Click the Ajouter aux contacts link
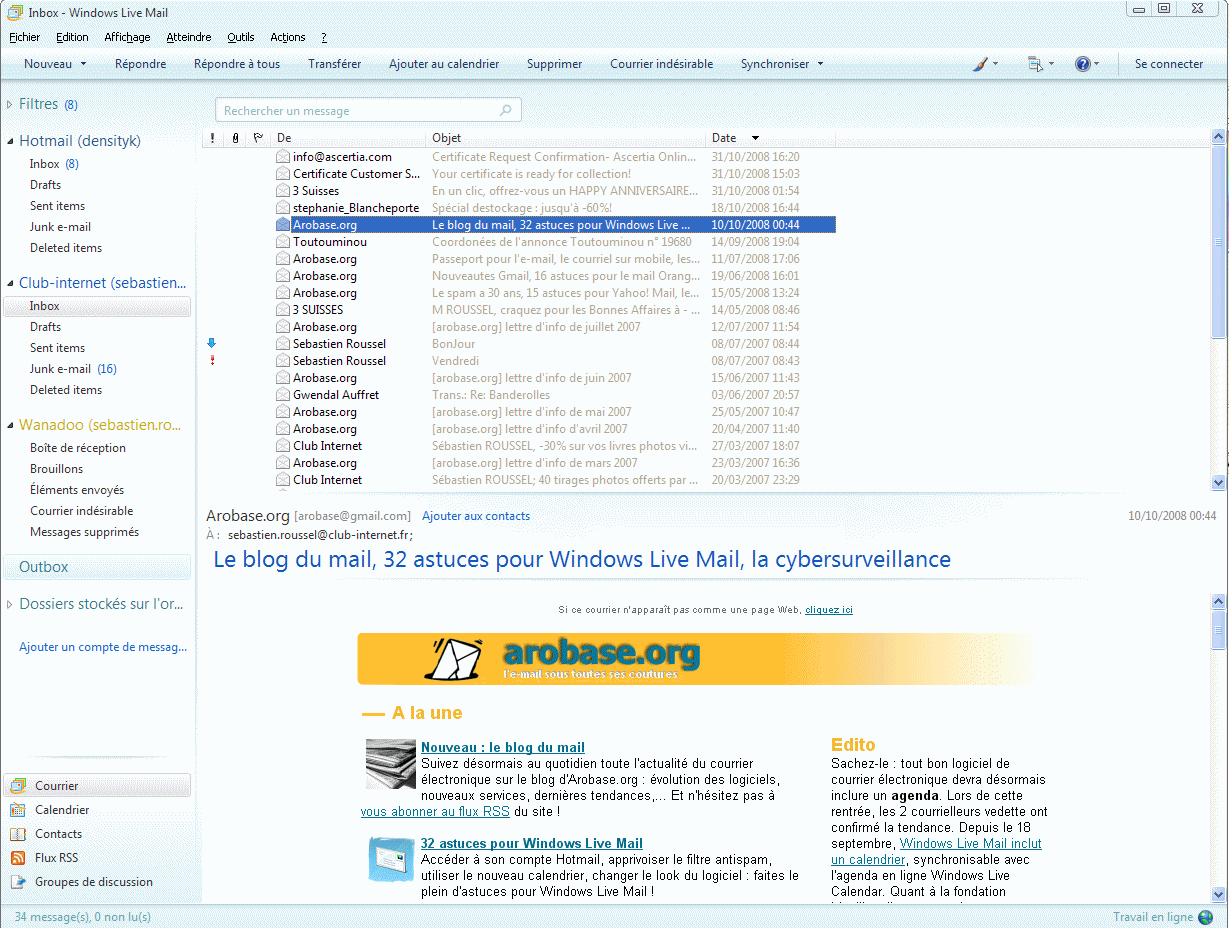Image resolution: width=1229 pixels, height=928 pixels. click(476, 516)
